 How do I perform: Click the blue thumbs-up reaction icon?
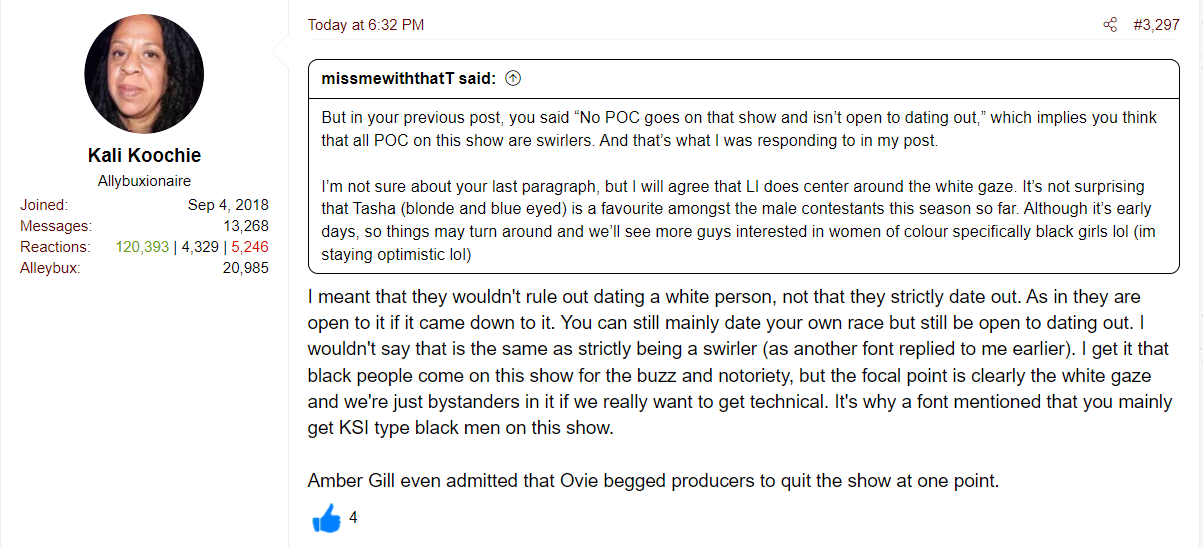click(x=326, y=518)
